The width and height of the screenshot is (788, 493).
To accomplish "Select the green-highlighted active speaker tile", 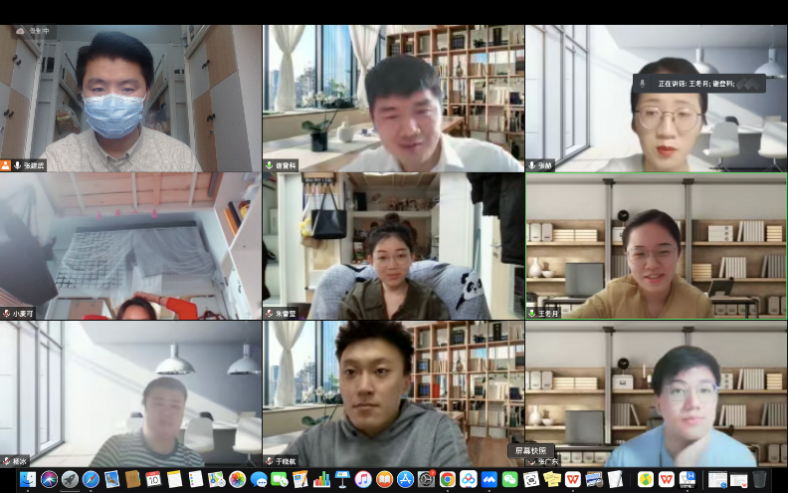I will (x=656, y=245).
